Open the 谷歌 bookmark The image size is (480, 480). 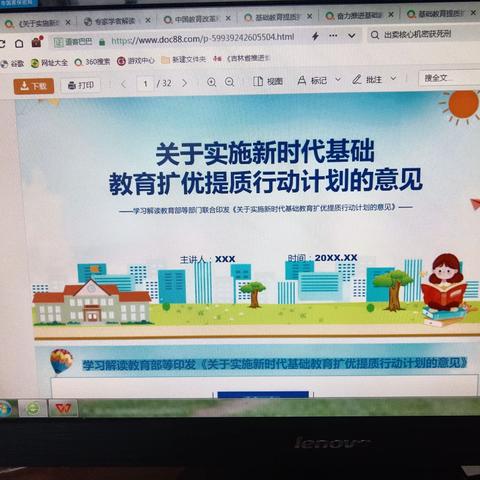coord(12,63)
